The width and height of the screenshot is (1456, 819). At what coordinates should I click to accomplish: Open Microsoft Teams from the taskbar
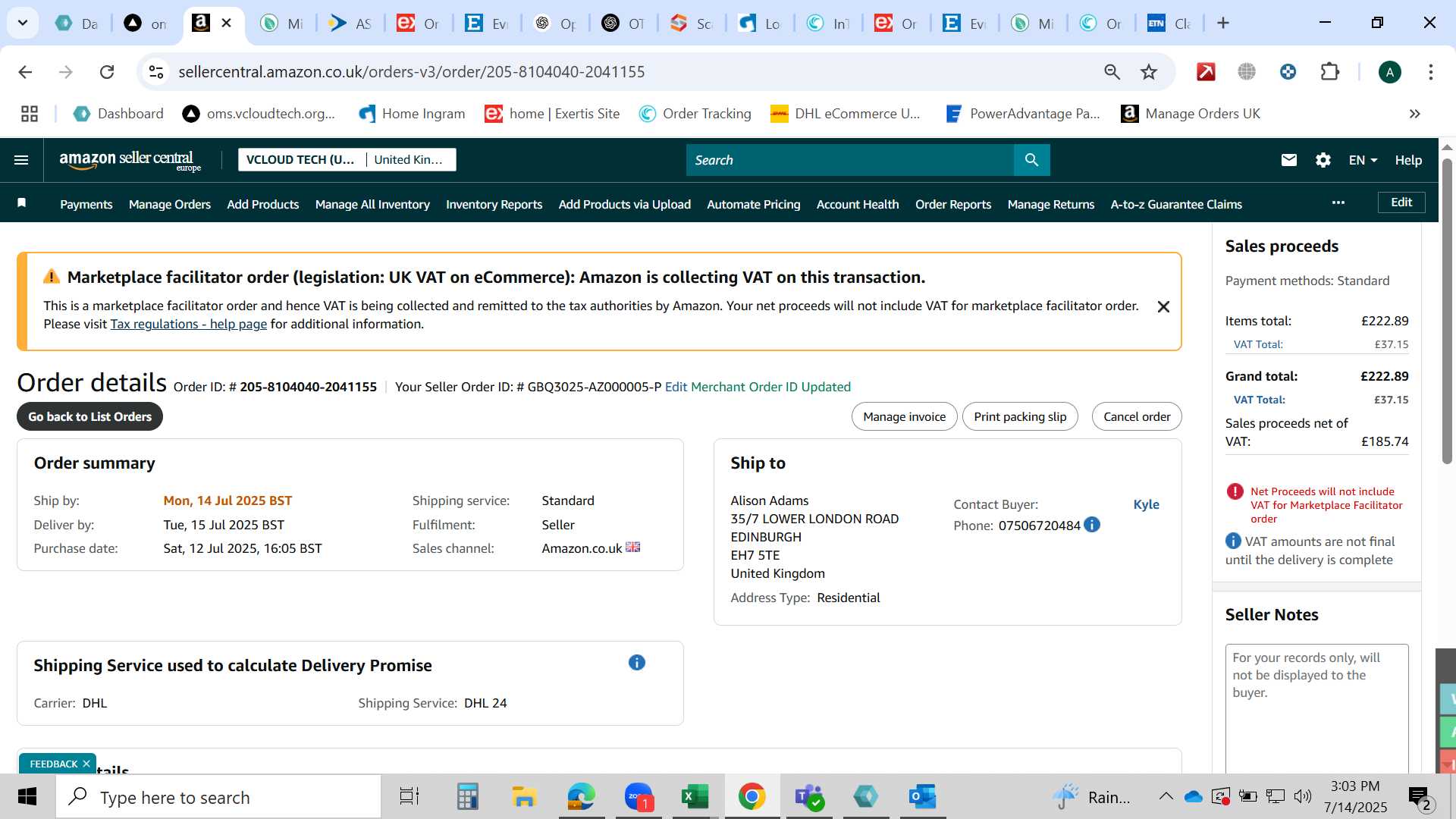tap(808, 797)
